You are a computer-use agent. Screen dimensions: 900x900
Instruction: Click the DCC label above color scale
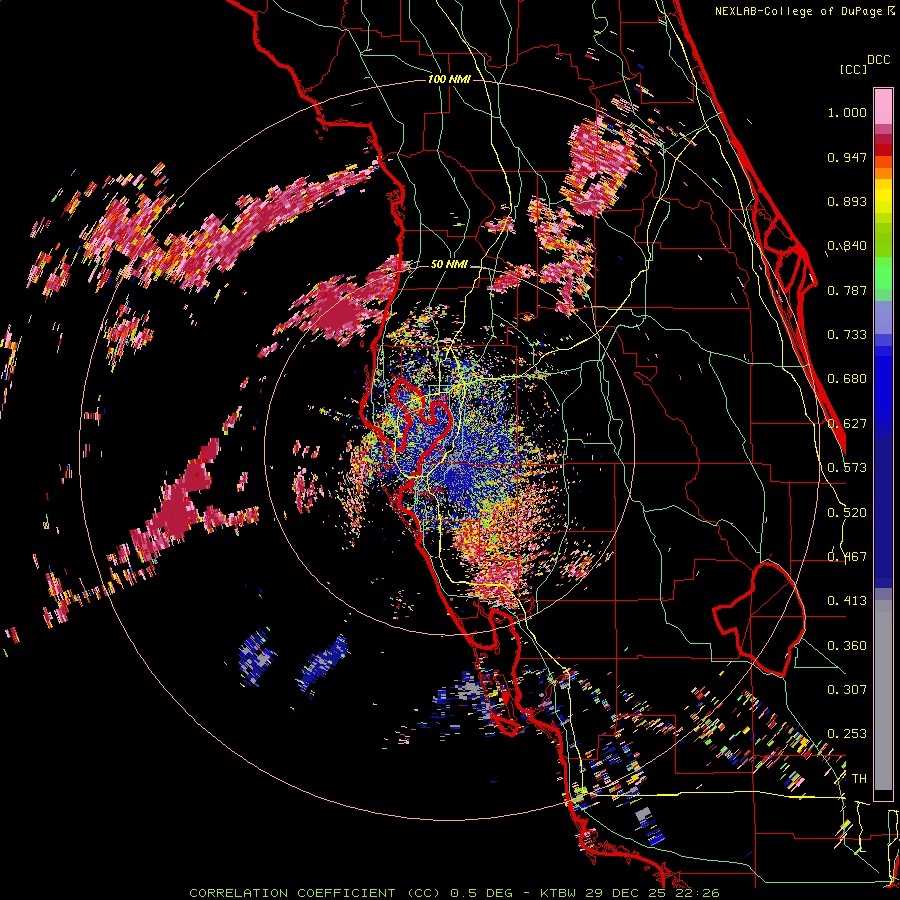click(x=879, y=60)
